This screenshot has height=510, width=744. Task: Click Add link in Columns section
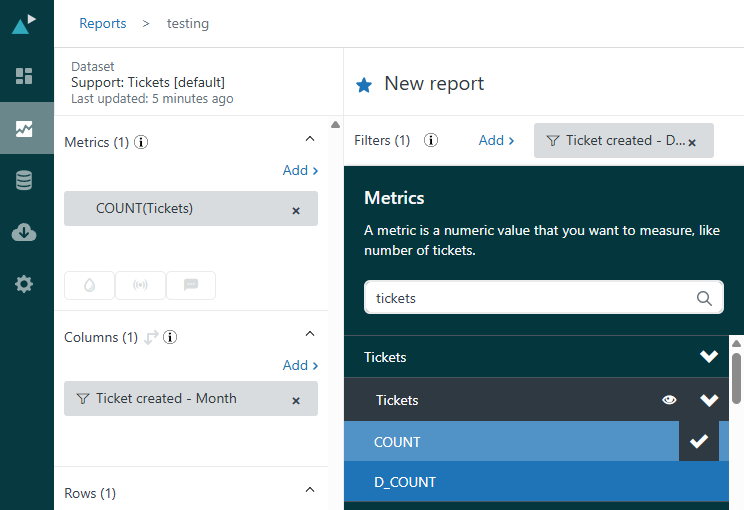click(x=300, y=365)
